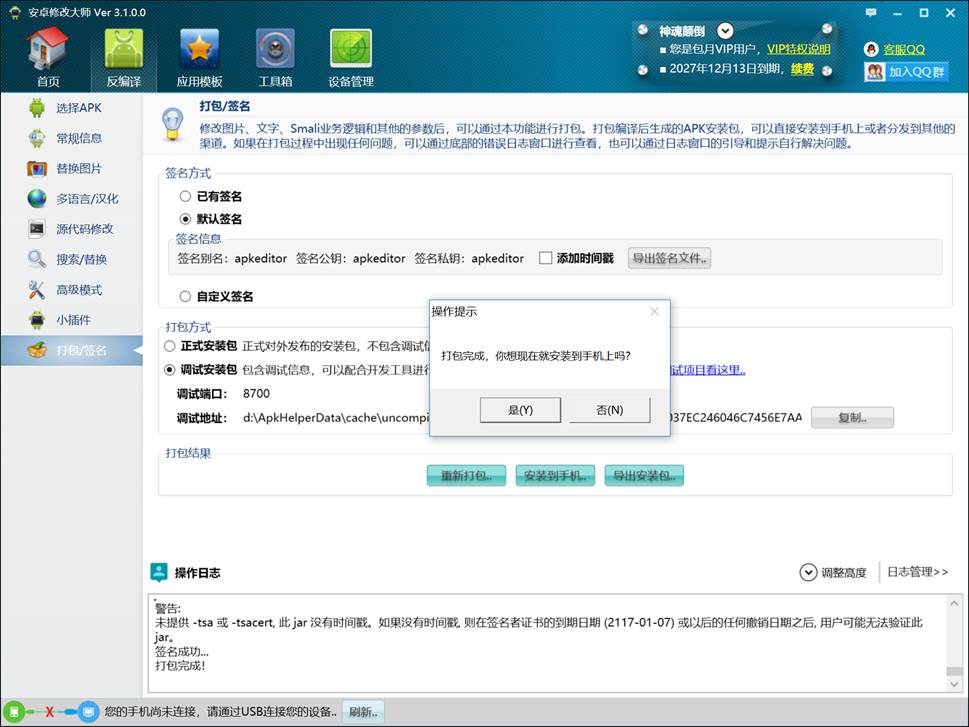
Task: Click the 加入QQ群 button
Action: pos(906,72)
